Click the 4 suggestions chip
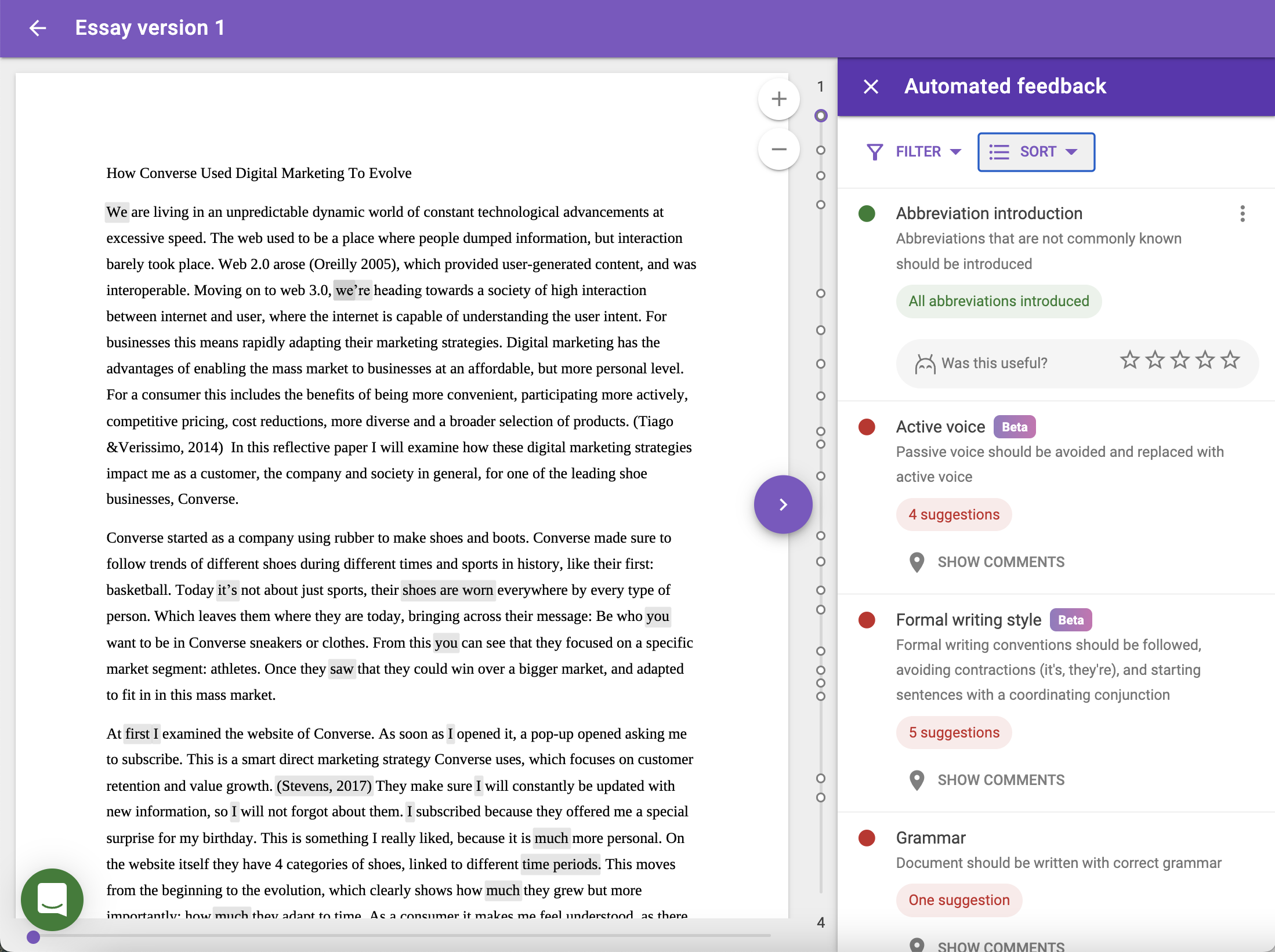 [x=954, y=514]
